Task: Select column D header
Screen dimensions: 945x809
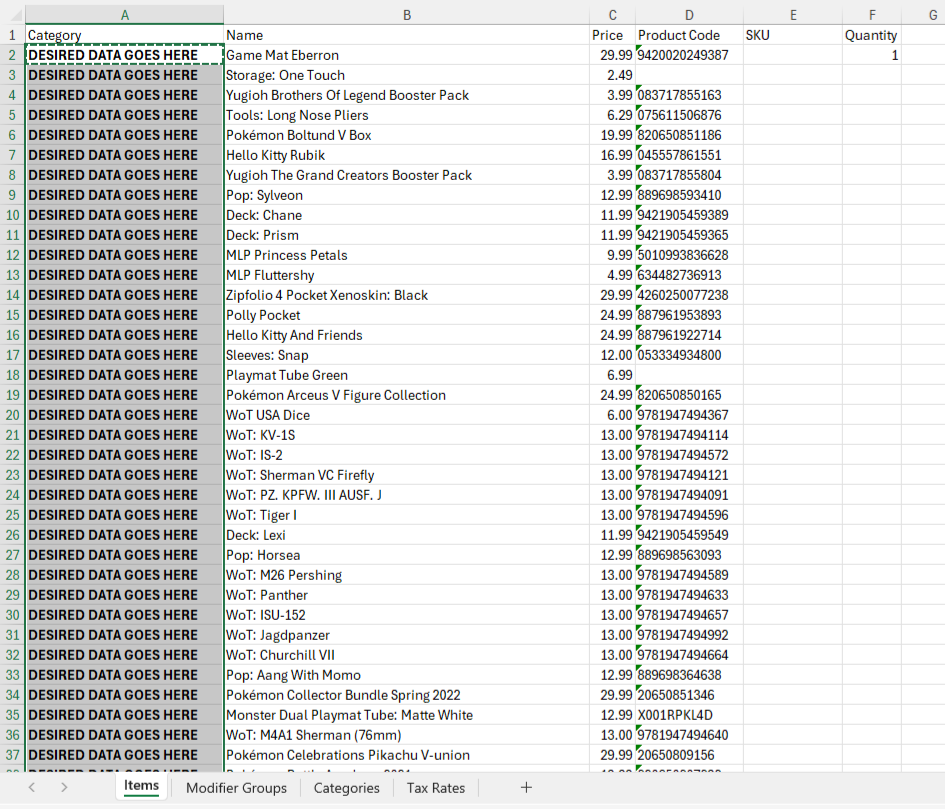Action: [689, 15]
